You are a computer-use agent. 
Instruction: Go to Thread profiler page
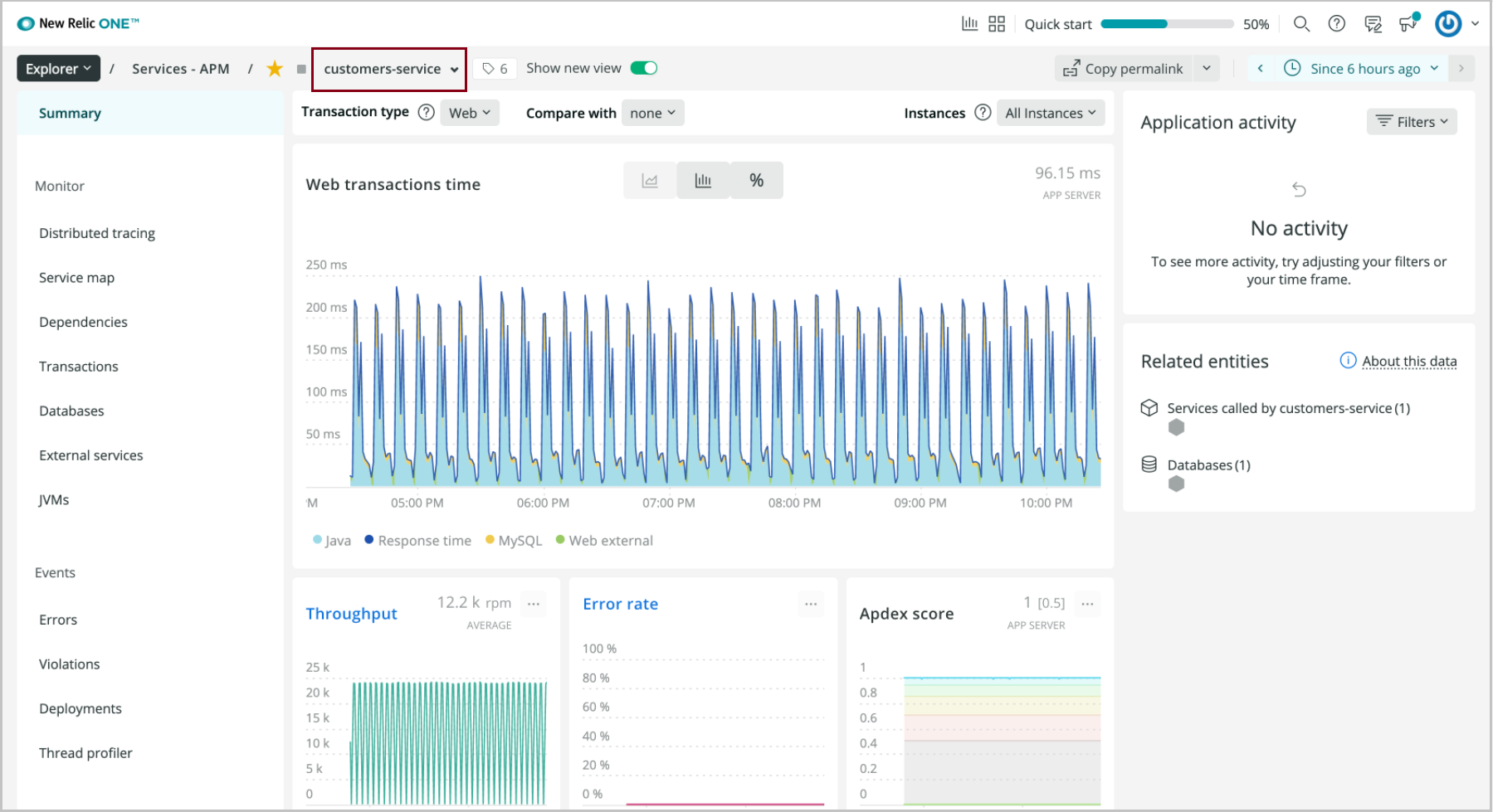click(x=85, y=753)
